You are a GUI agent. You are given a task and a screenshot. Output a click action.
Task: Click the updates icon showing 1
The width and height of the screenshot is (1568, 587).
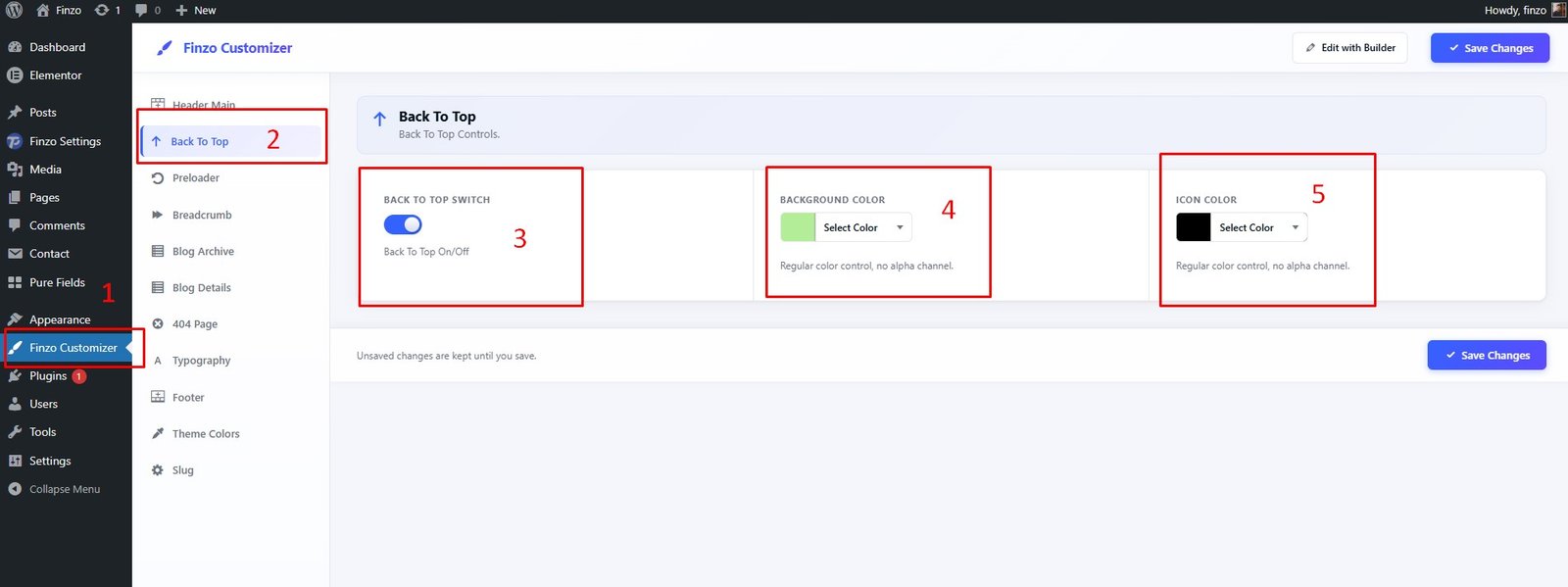pyautogui.click(x=102, y=11)
